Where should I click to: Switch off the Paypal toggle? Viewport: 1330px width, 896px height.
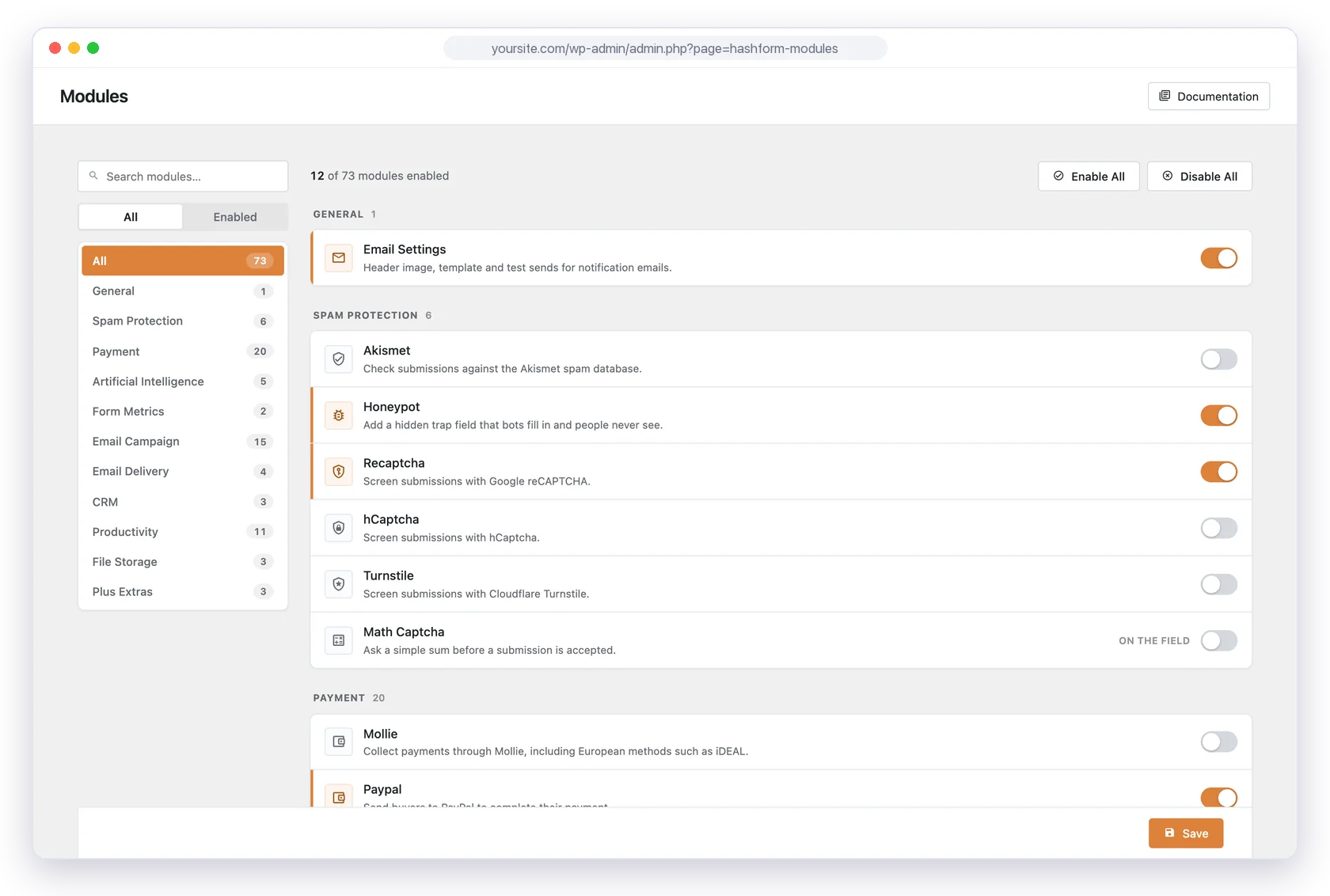pos(1218,797)
